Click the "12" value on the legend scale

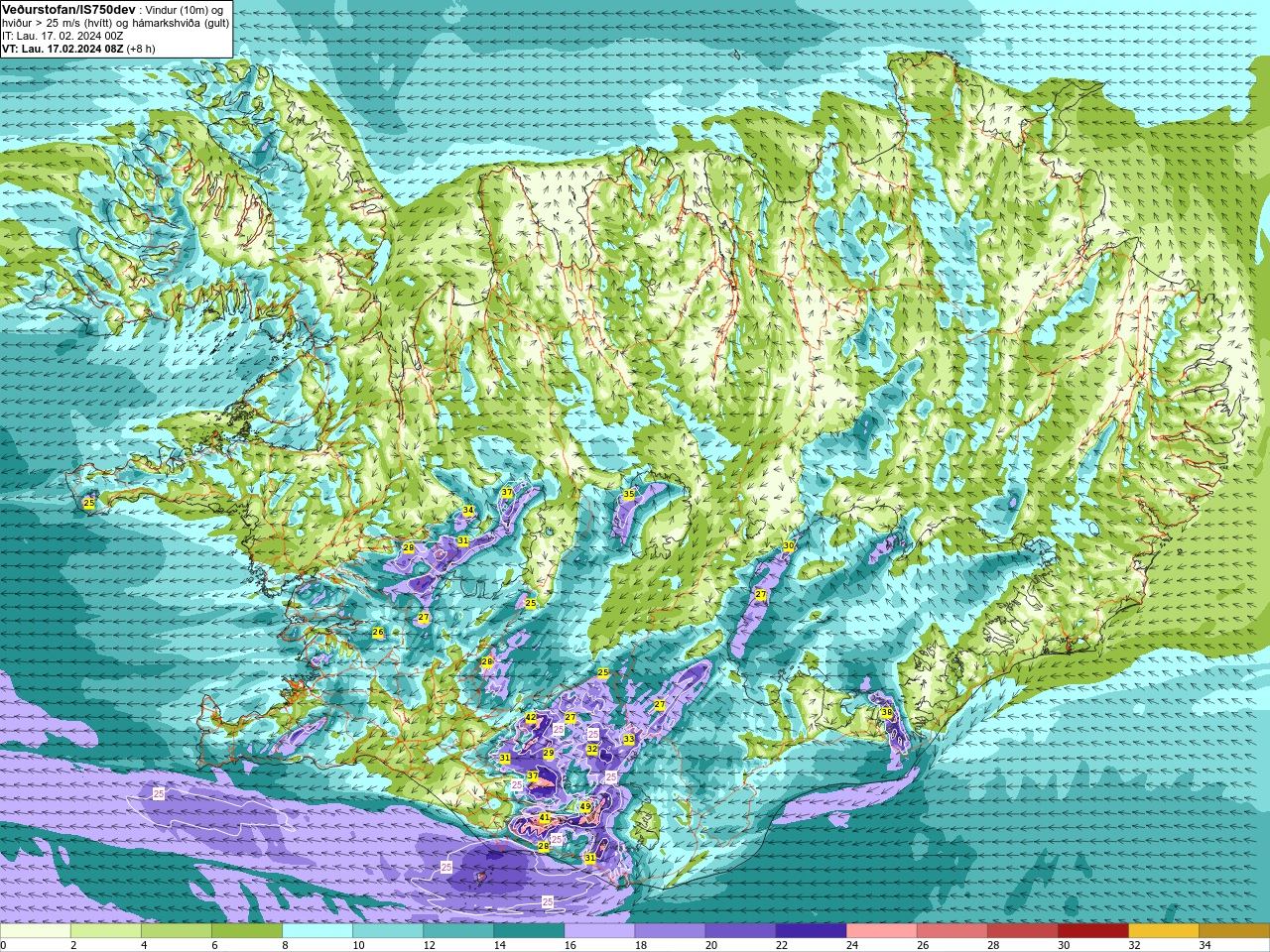point(429,945)
